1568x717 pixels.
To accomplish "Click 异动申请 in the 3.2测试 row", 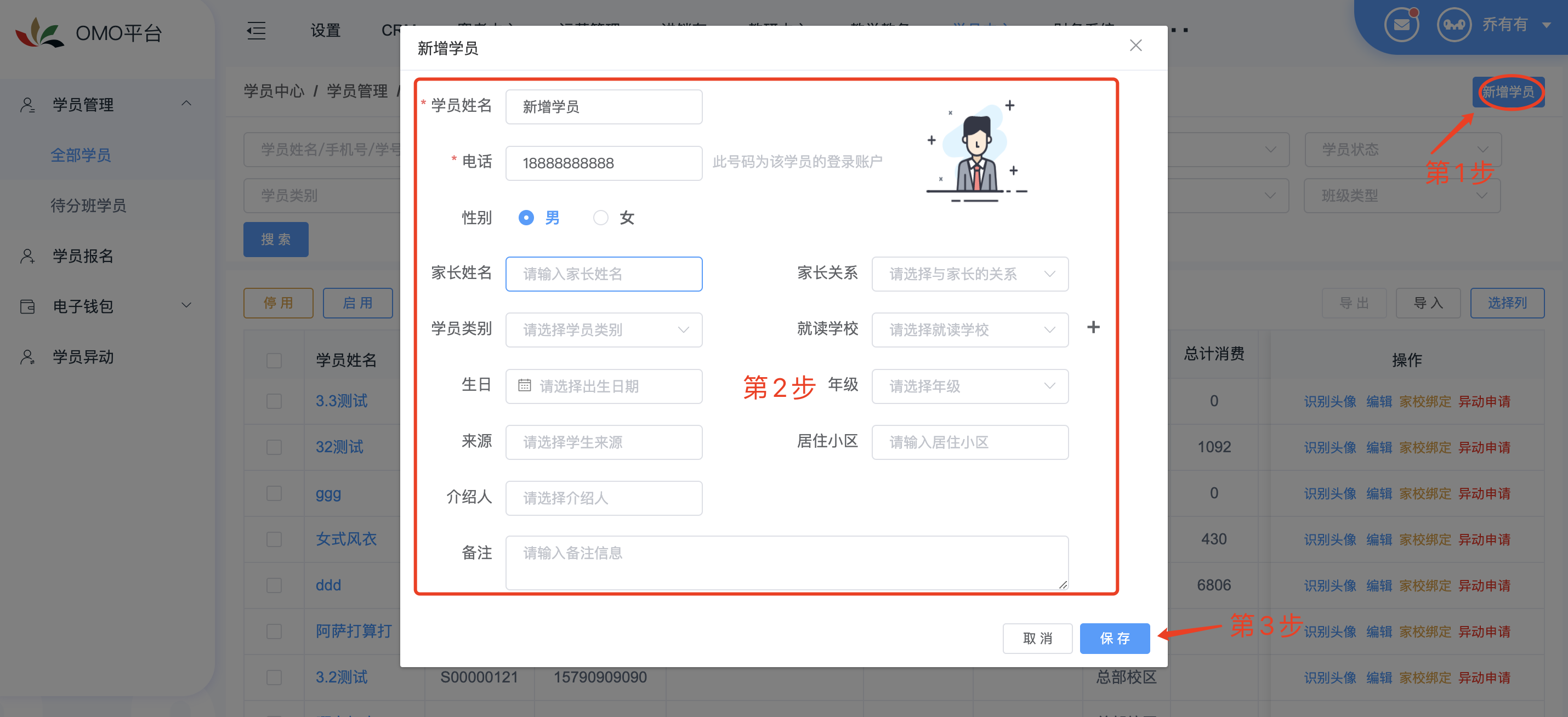I will pyautogui.click(x=1484, y=678).
